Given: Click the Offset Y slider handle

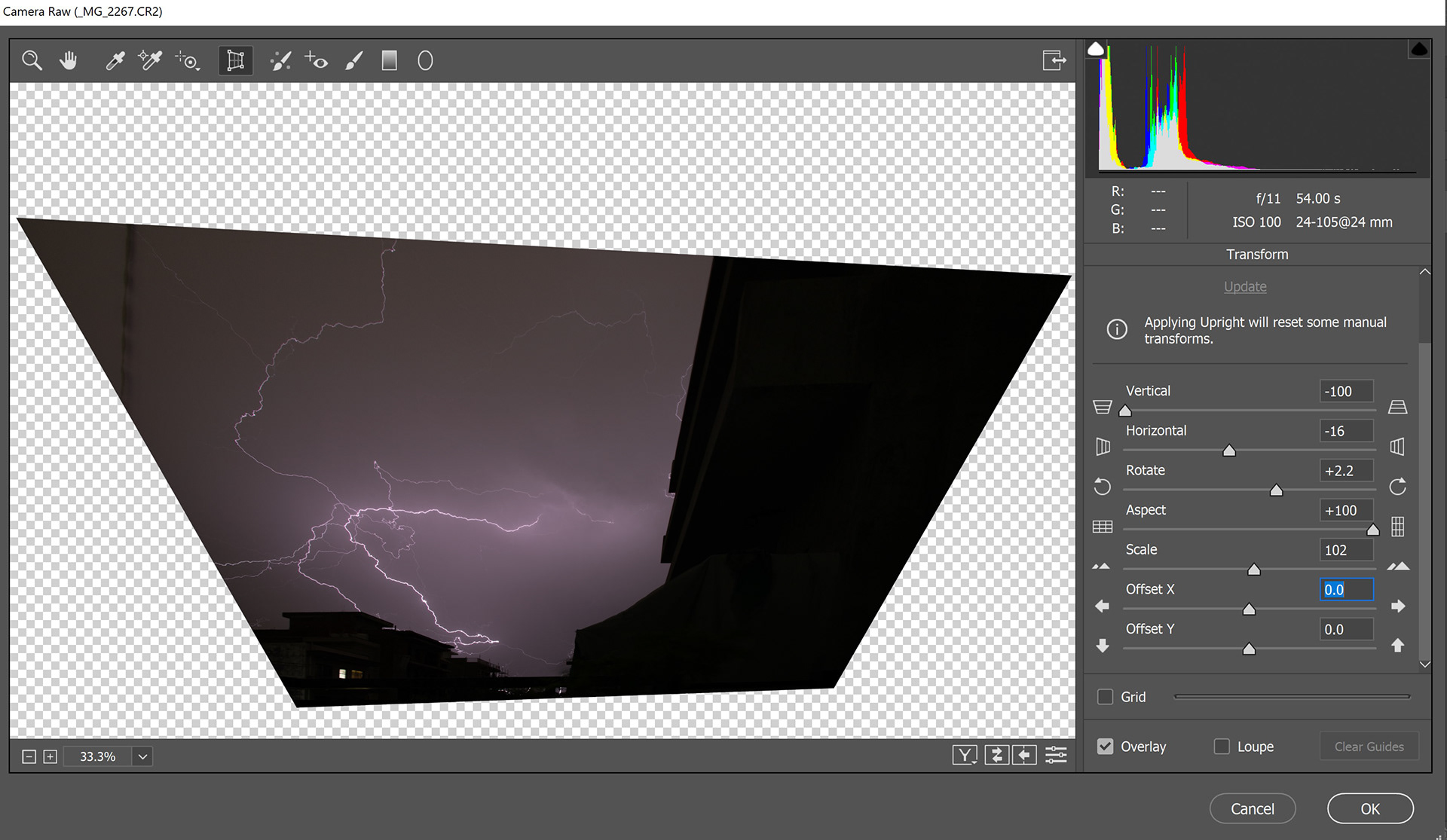Looking at the screenshot, I should [x=1249, y=649].
